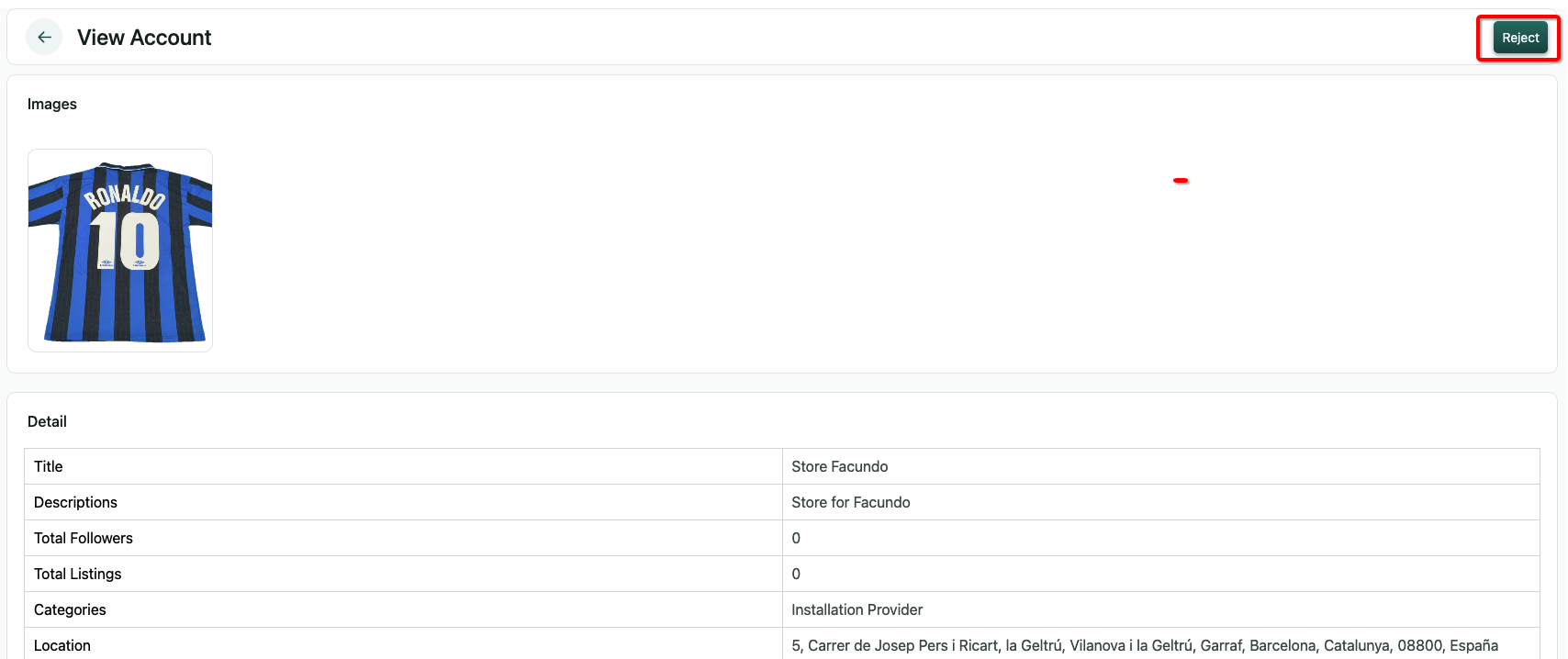The height and width of the screenshot is (659, 1568).
Task: Click the small red dash mark
Action: (x=1181, y=180)
